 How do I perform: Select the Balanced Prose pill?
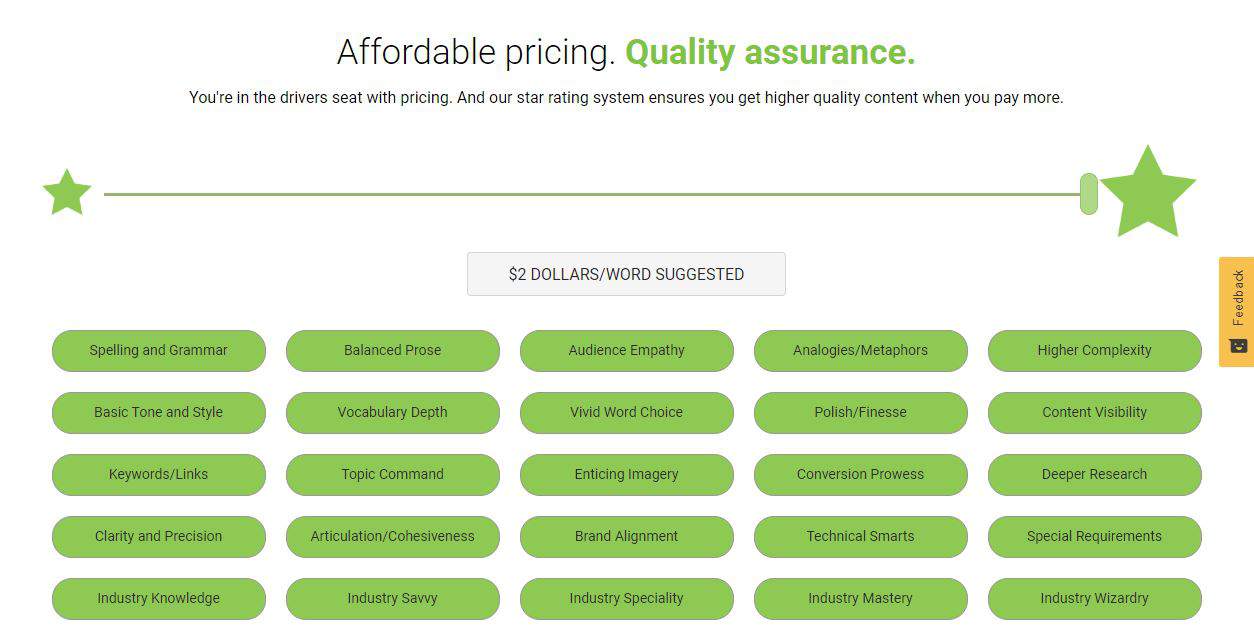coord(393,351)
